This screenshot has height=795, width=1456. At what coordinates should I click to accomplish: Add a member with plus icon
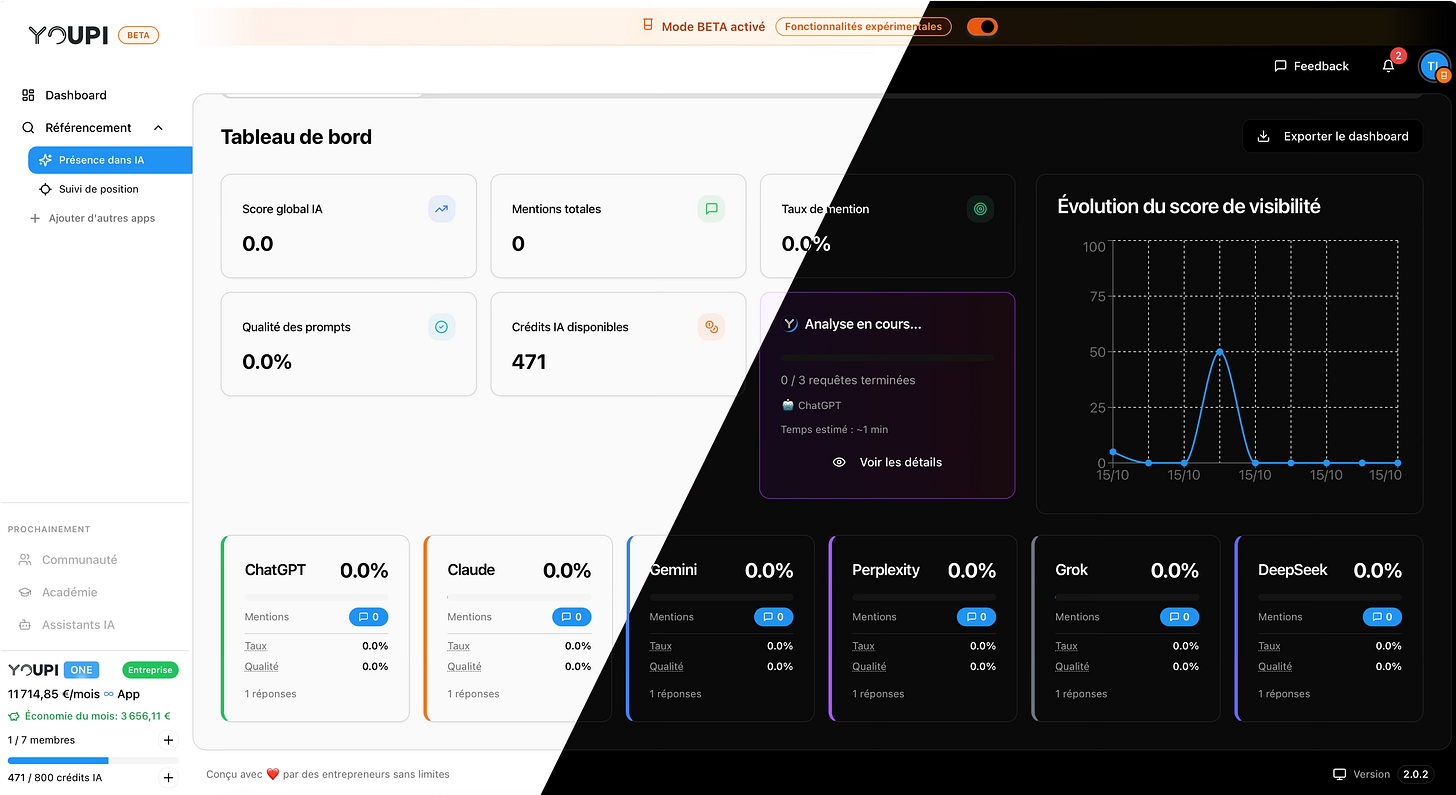pyautogui.click(x=168, y=740)
